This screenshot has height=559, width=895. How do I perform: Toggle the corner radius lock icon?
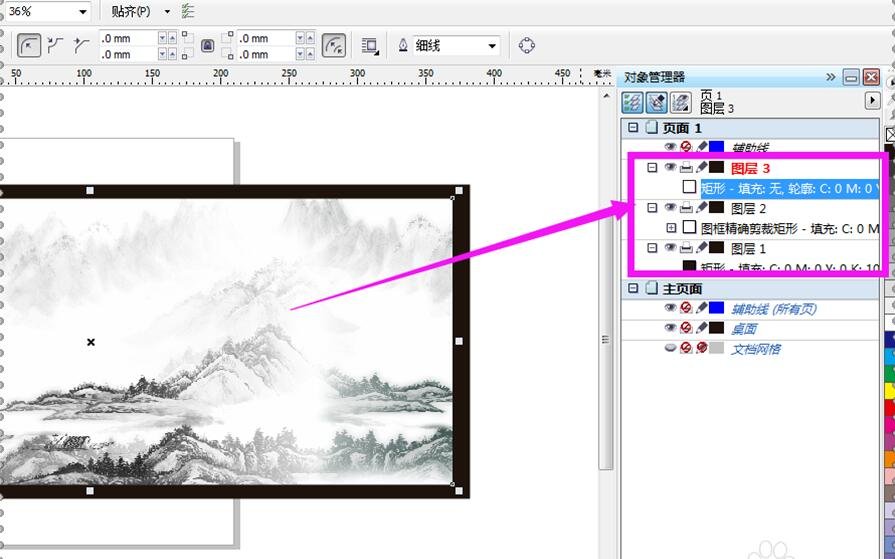pyautogui.click(x=207, y=46)
